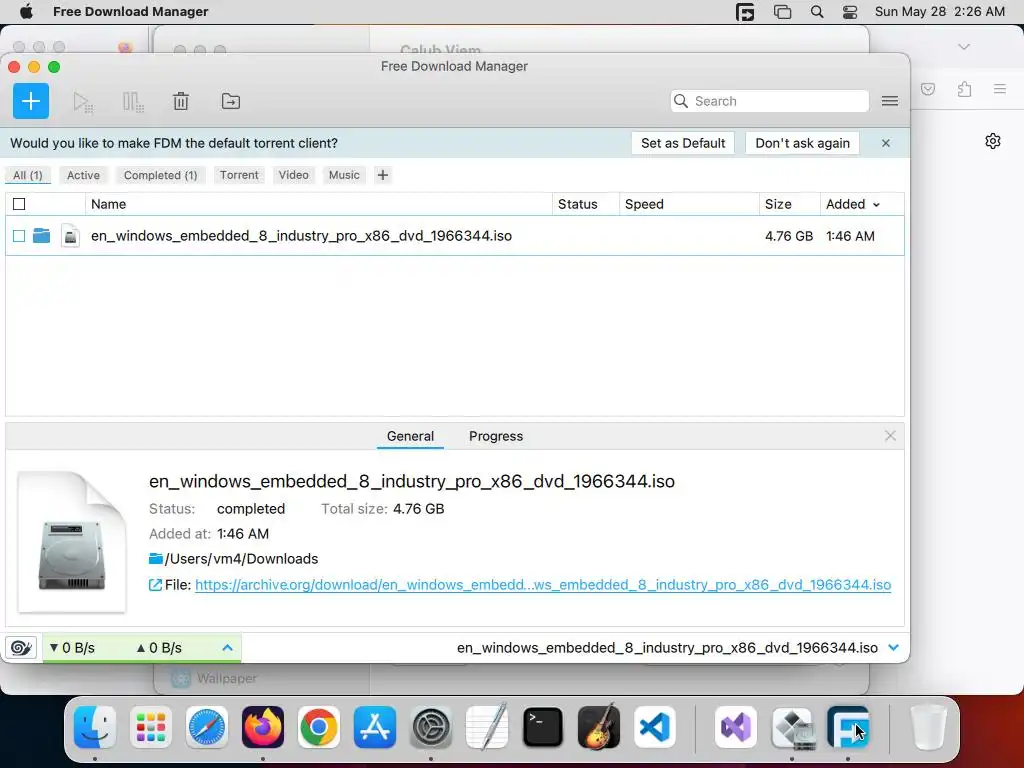
Task: Open Finder from the Dock
Action: pos(95,727)
